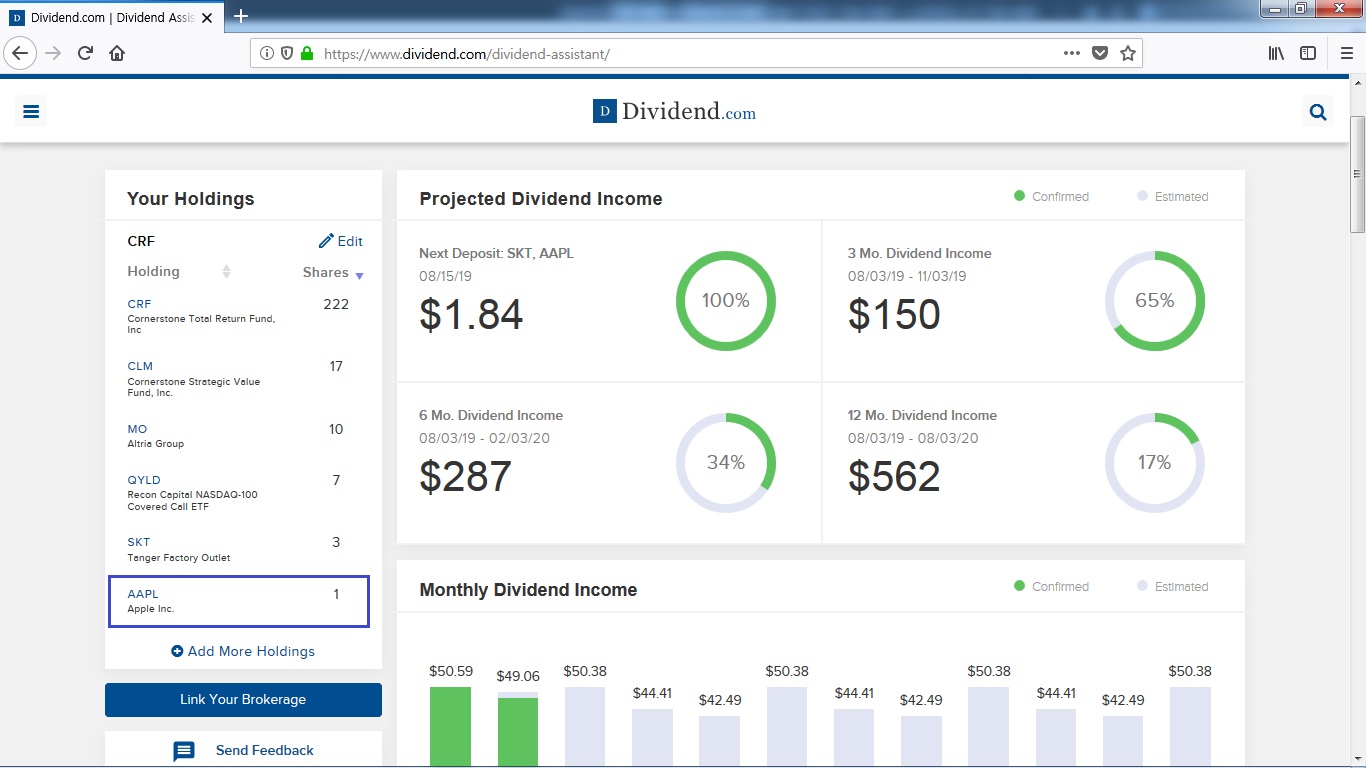1366x768 pixels.
Task: Click the $562 twelve-month income value
Action: (894, 476)
